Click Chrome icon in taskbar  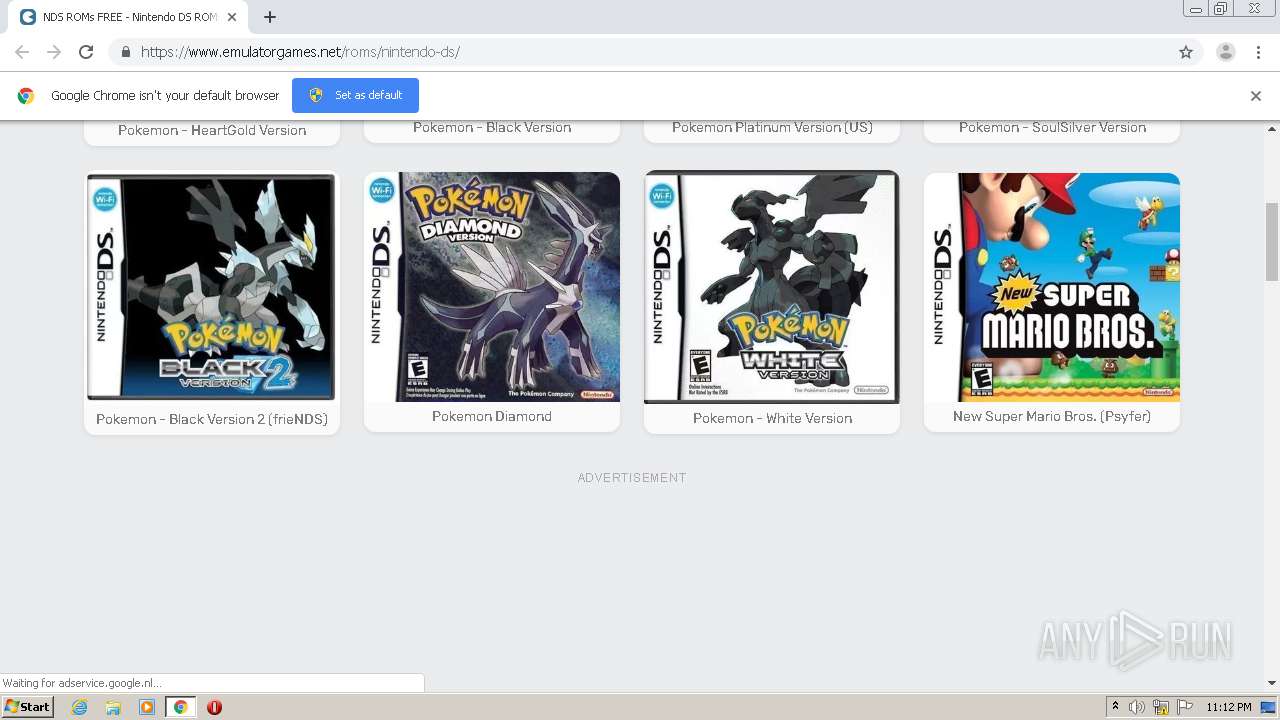click(x=181, y=707)
